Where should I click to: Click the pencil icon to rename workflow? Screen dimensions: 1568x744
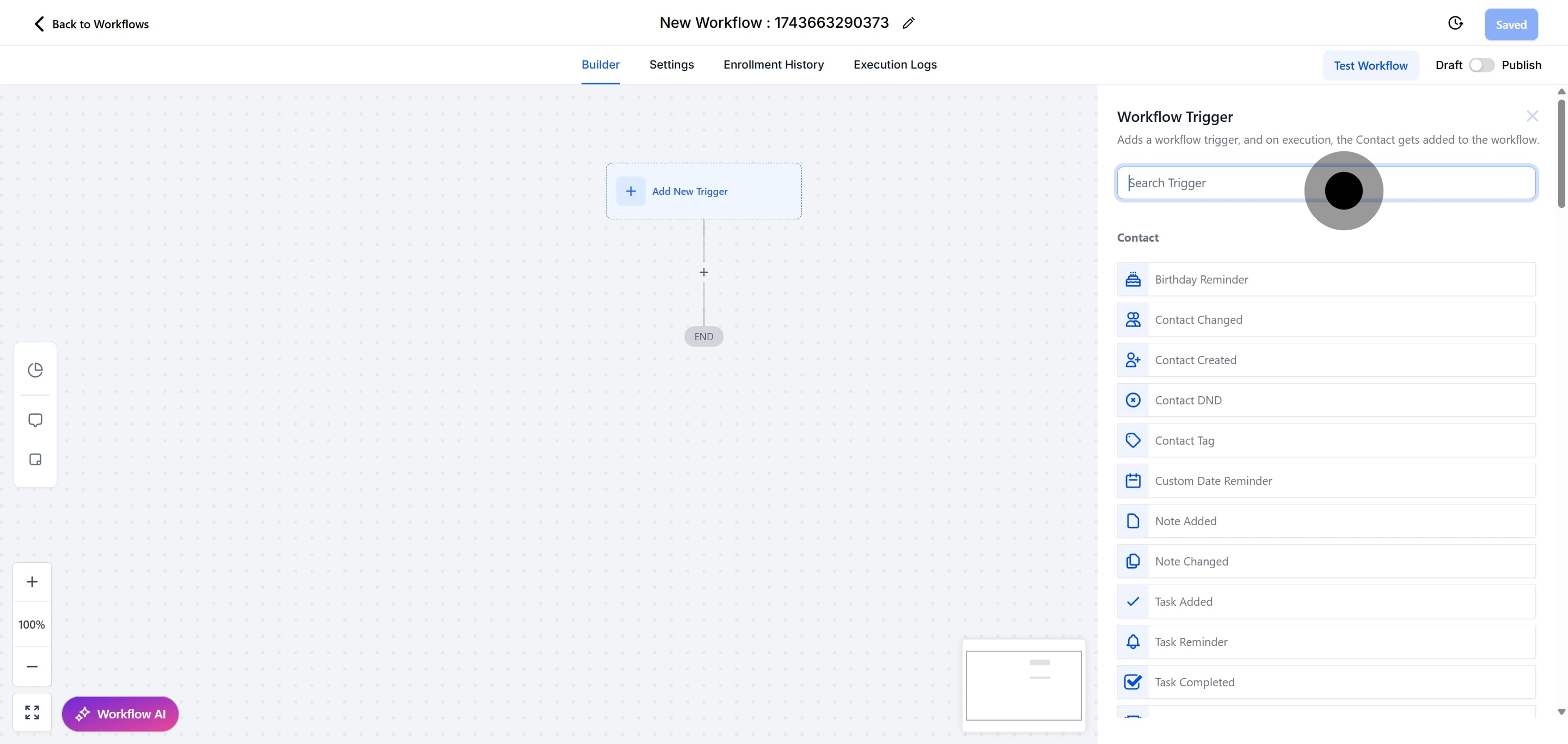click(908, 23)
